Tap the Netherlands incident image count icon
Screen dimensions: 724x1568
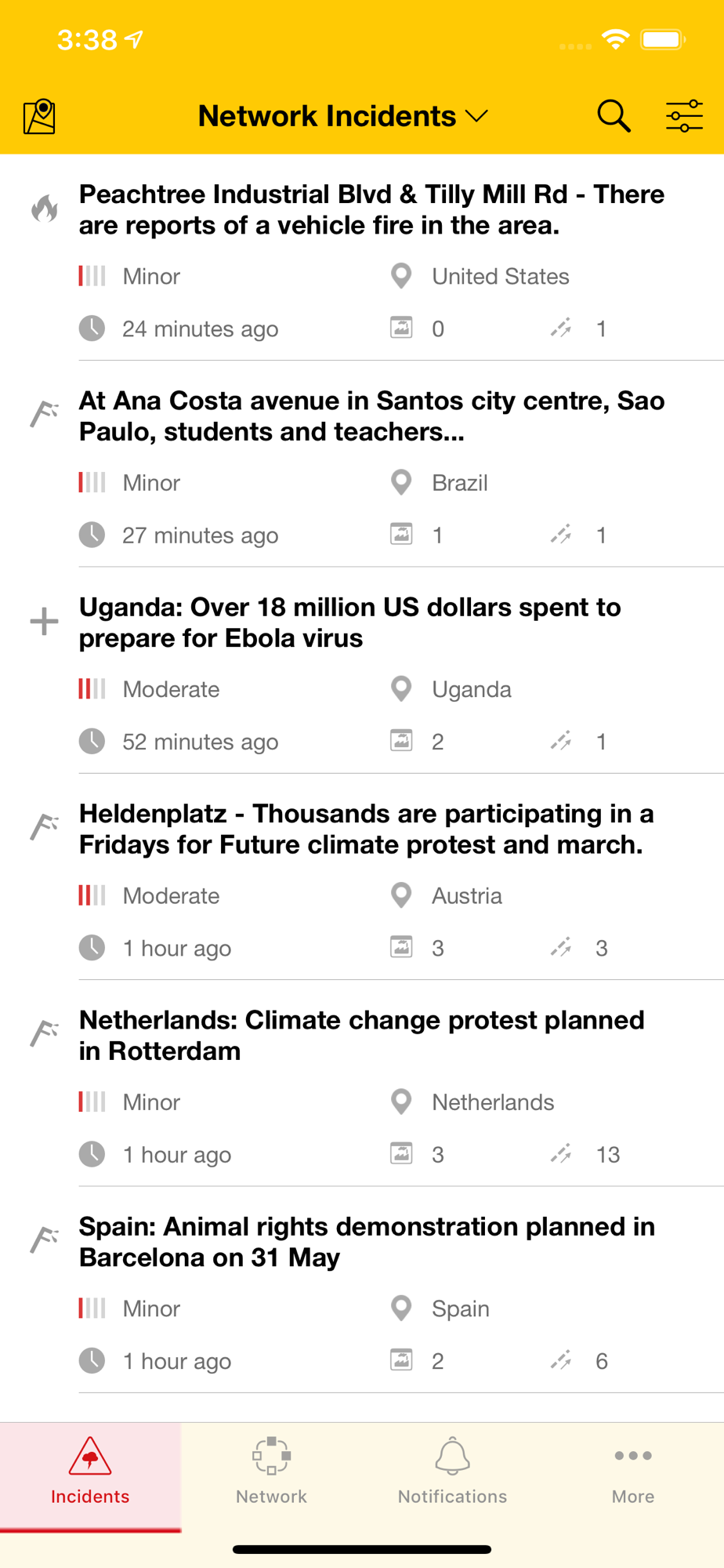(x=401, y=1154)
